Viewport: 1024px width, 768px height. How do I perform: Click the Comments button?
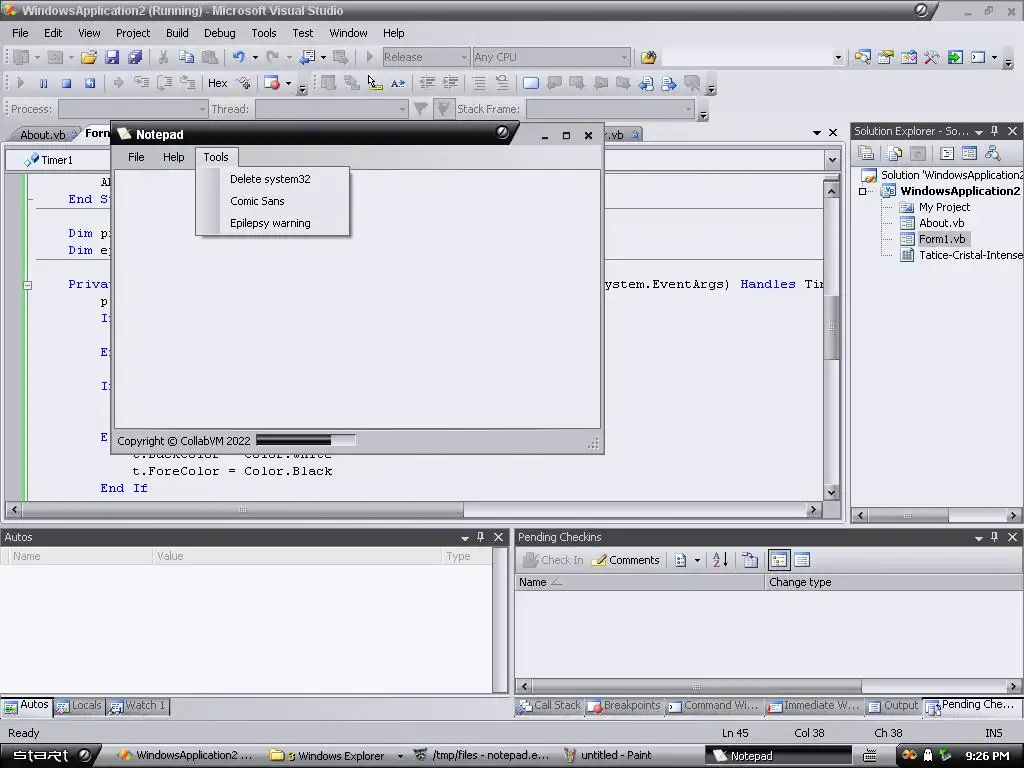(626, 560)
